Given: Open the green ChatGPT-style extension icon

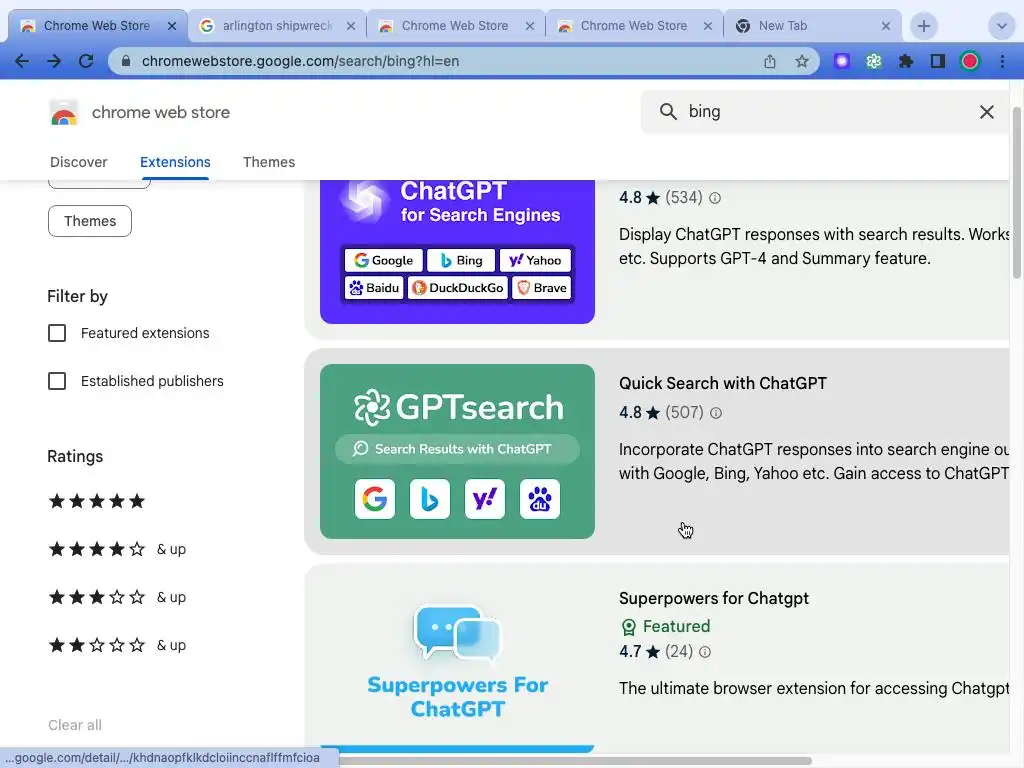Looking at the screenshot, I should [874, 61].
